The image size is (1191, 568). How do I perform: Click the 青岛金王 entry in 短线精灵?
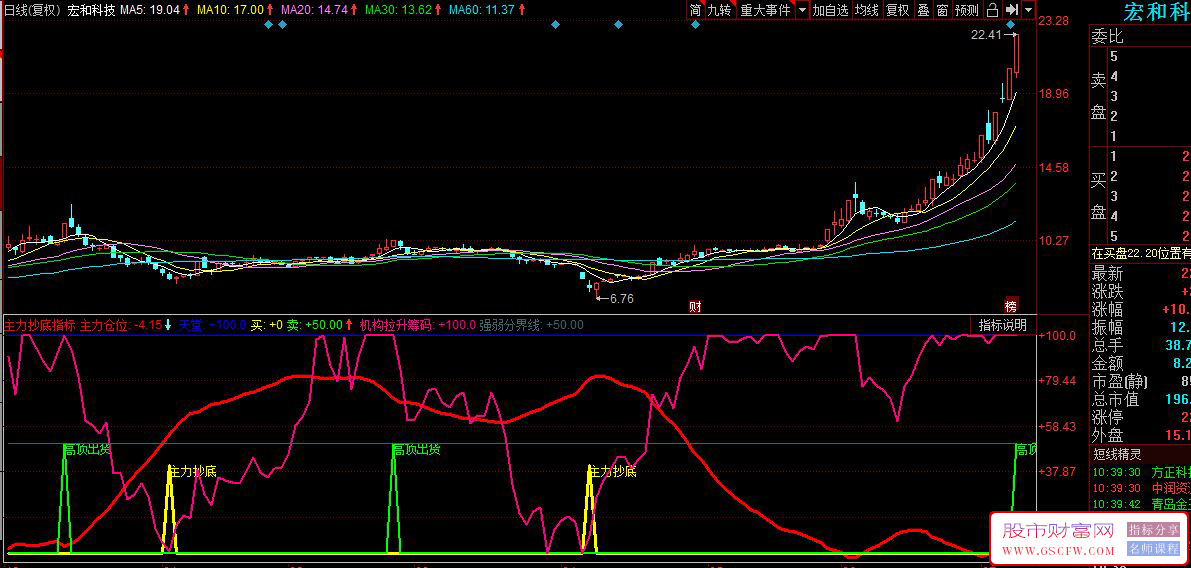(x=1140, y=503)
